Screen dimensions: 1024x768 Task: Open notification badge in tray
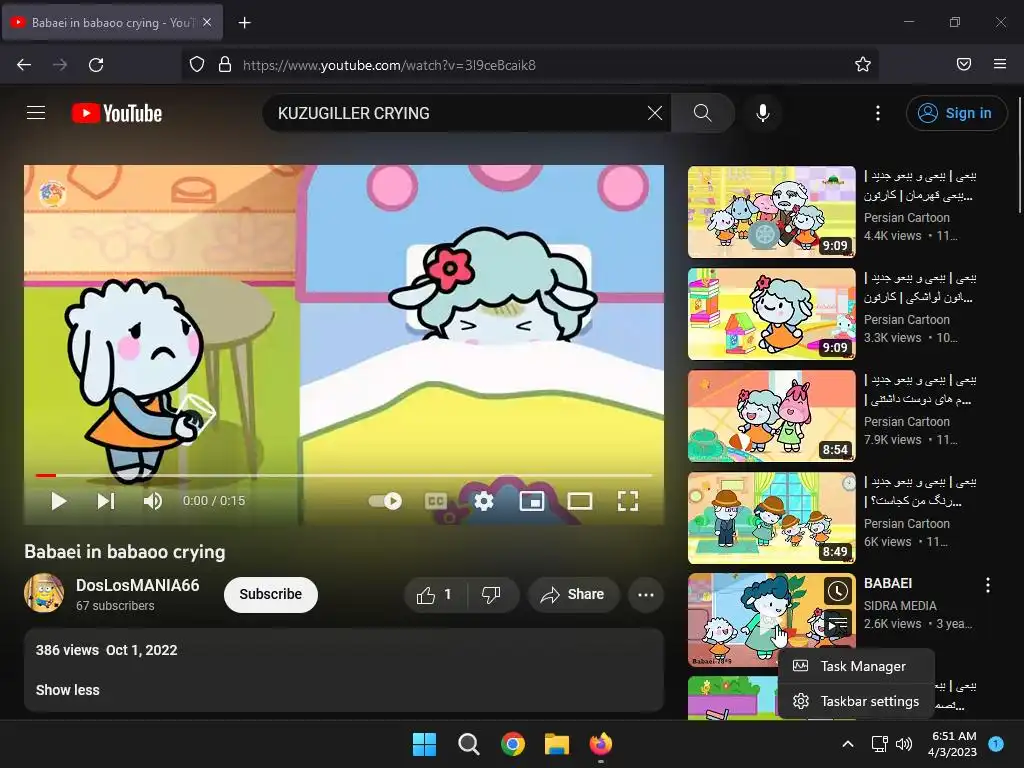pos(996,744)
